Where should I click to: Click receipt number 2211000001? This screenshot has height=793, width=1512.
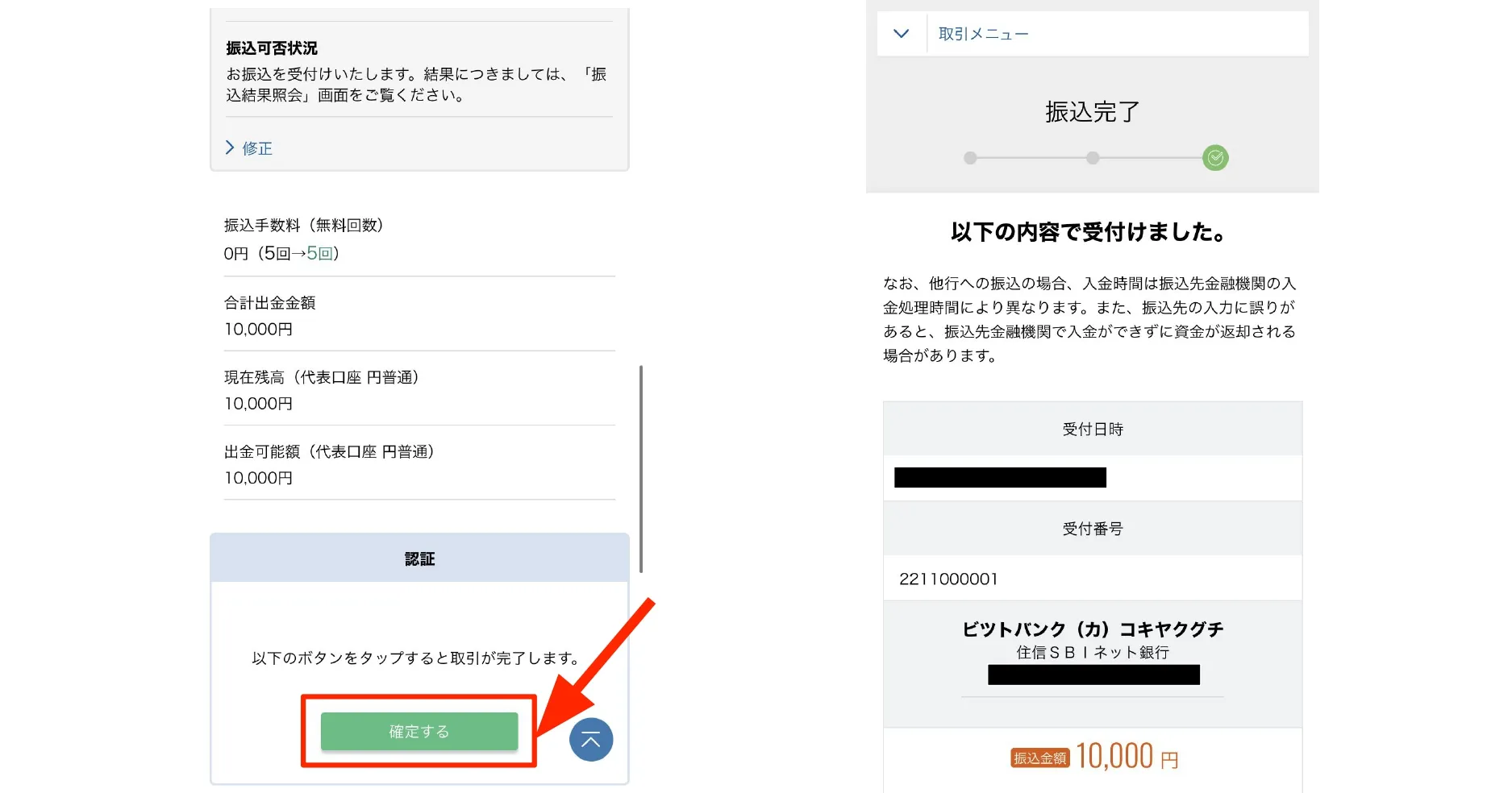pyautogui.click(x=950, y=578)
